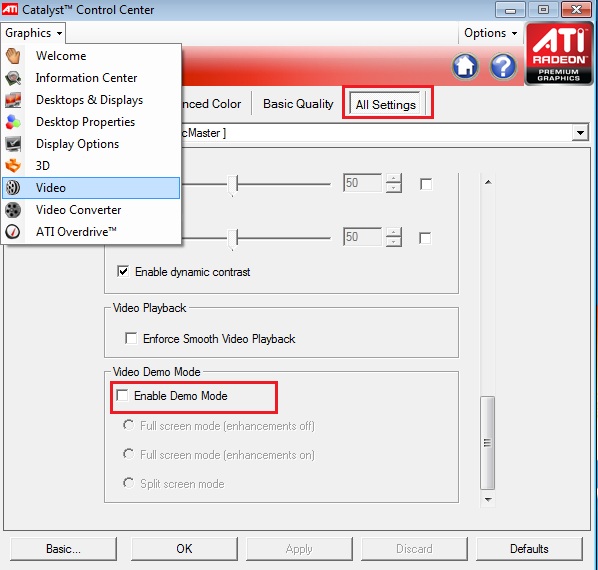Screen dimensions: 598x570
Task: Click the ATI Radeon Premium Graphics logo
Action: click(x=559, y=53)
